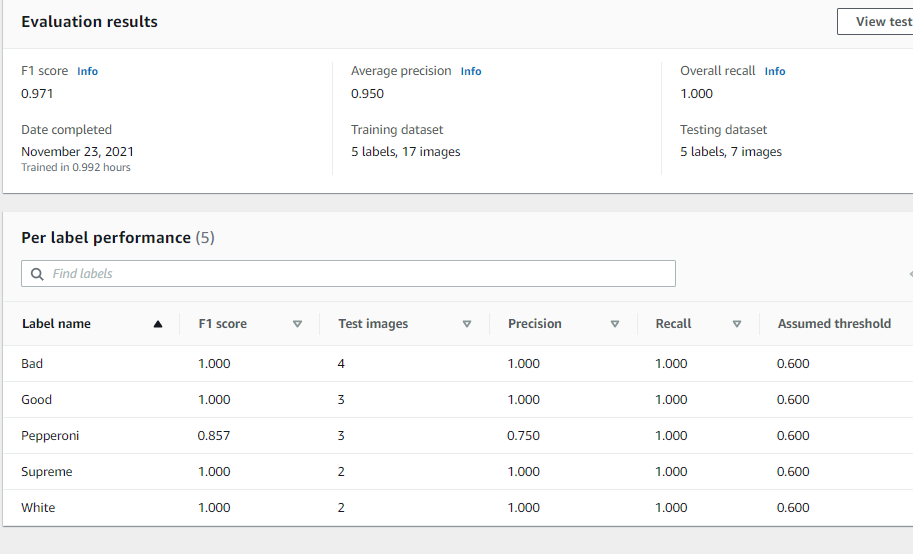Click White F1 score value 1.000
This screenshot has height=554, width=913.
coord(214,508)
